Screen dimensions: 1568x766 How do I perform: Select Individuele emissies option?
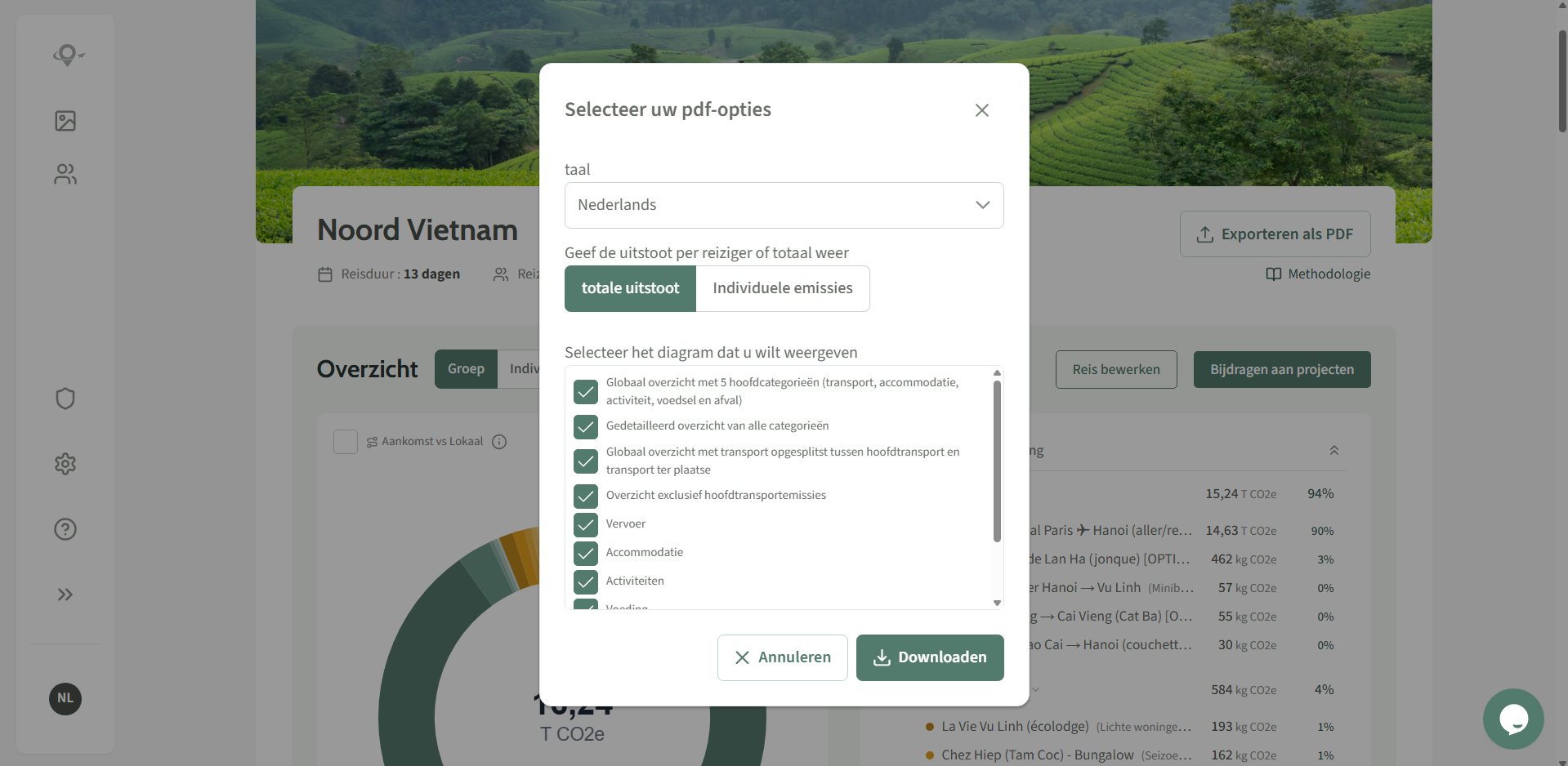tap(782, 288)
